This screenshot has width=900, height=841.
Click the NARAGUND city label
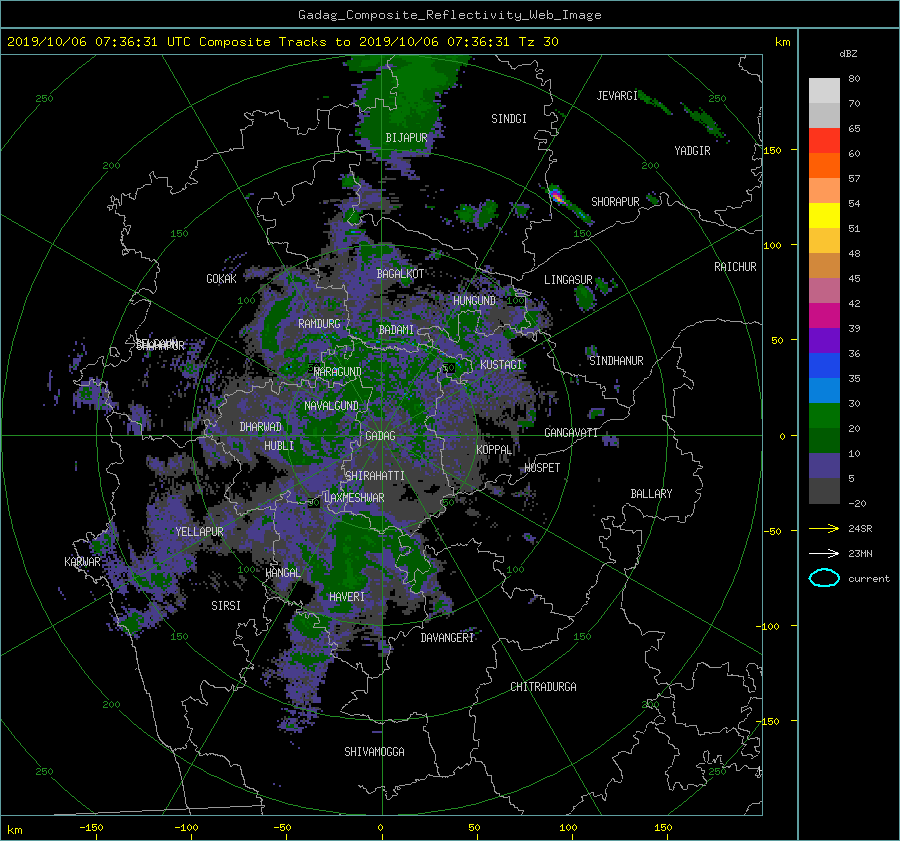point(338,372)
